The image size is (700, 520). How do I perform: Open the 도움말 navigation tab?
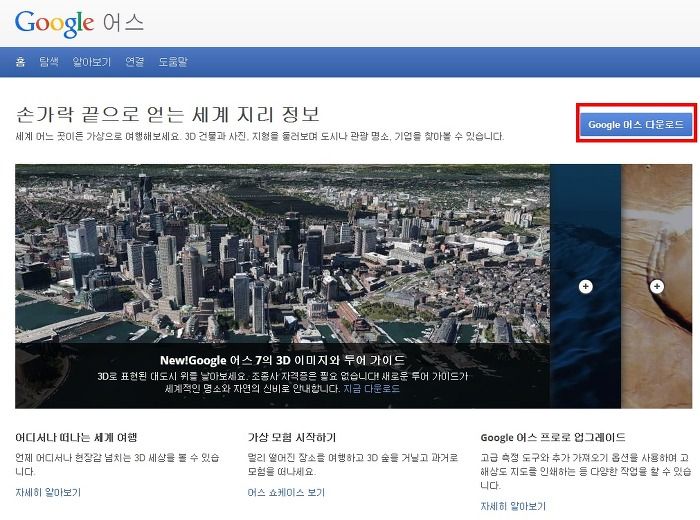coord(173,62)
